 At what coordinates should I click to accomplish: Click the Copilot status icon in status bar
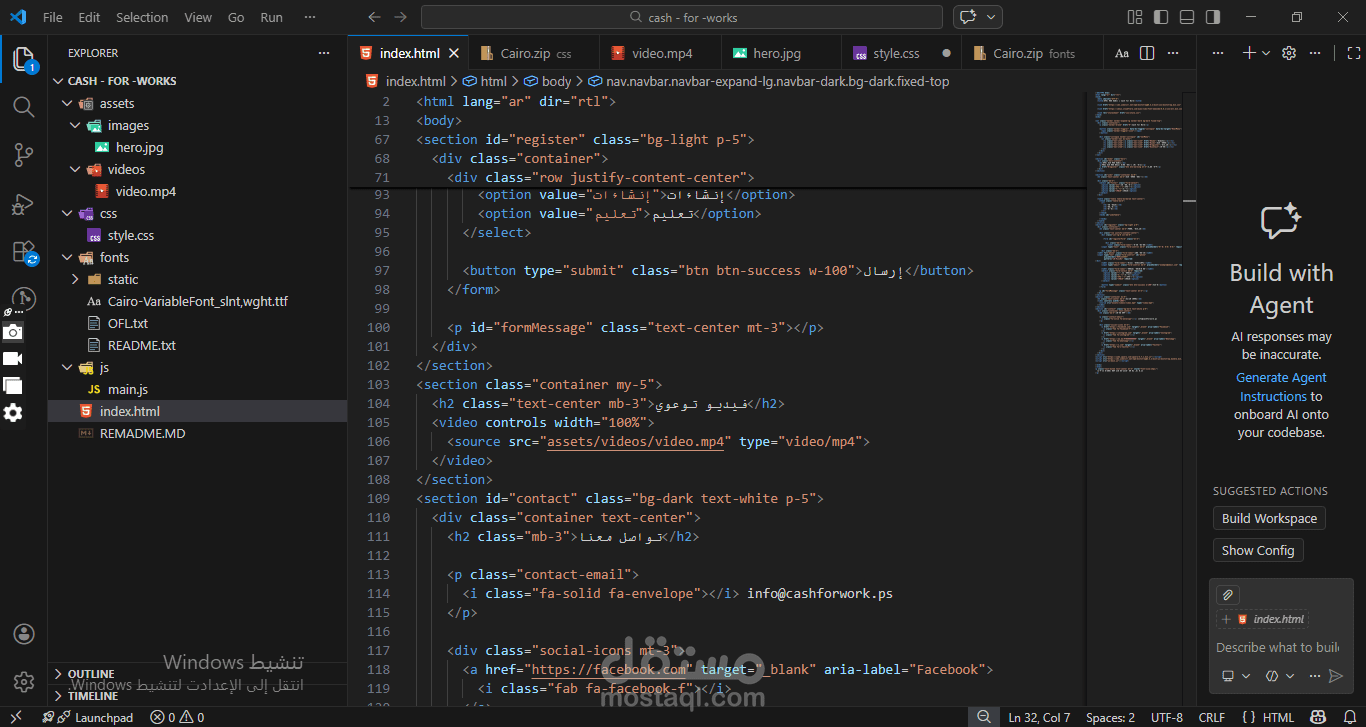point(1319,717)
